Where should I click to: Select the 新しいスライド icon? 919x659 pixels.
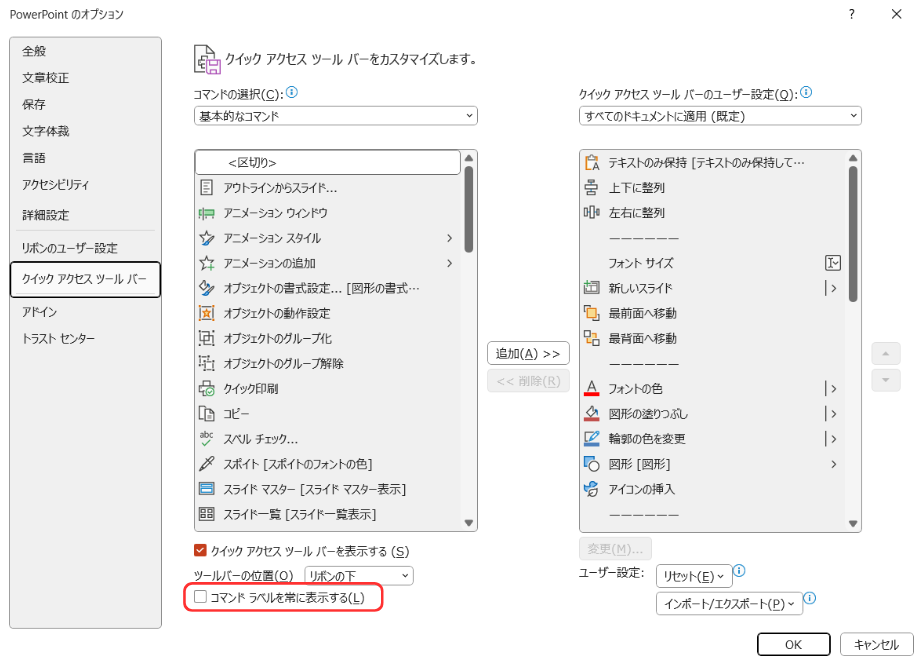click(591, 288)
